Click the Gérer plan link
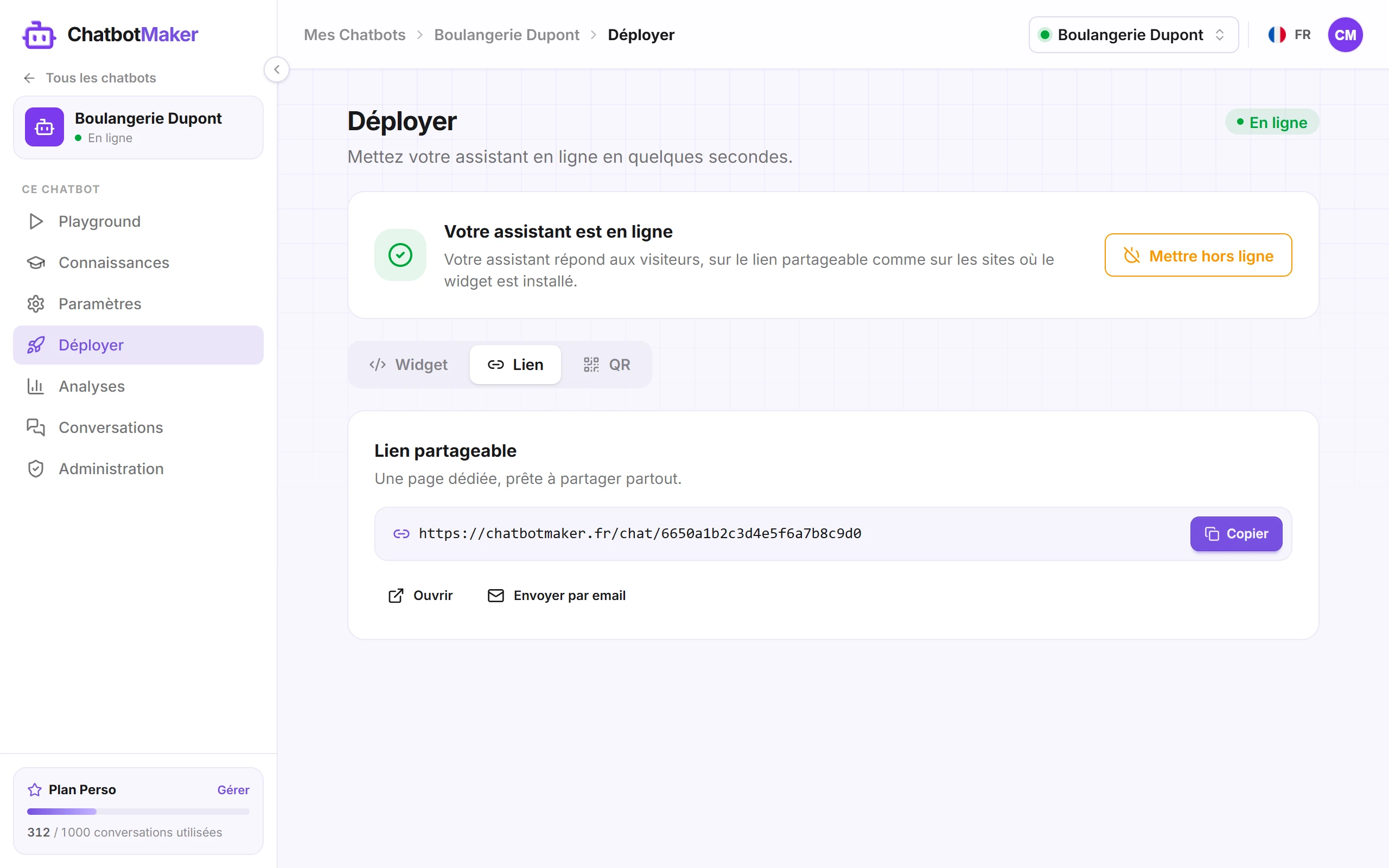The width and height of the screenshot is (1389, 868). point(233,790)
